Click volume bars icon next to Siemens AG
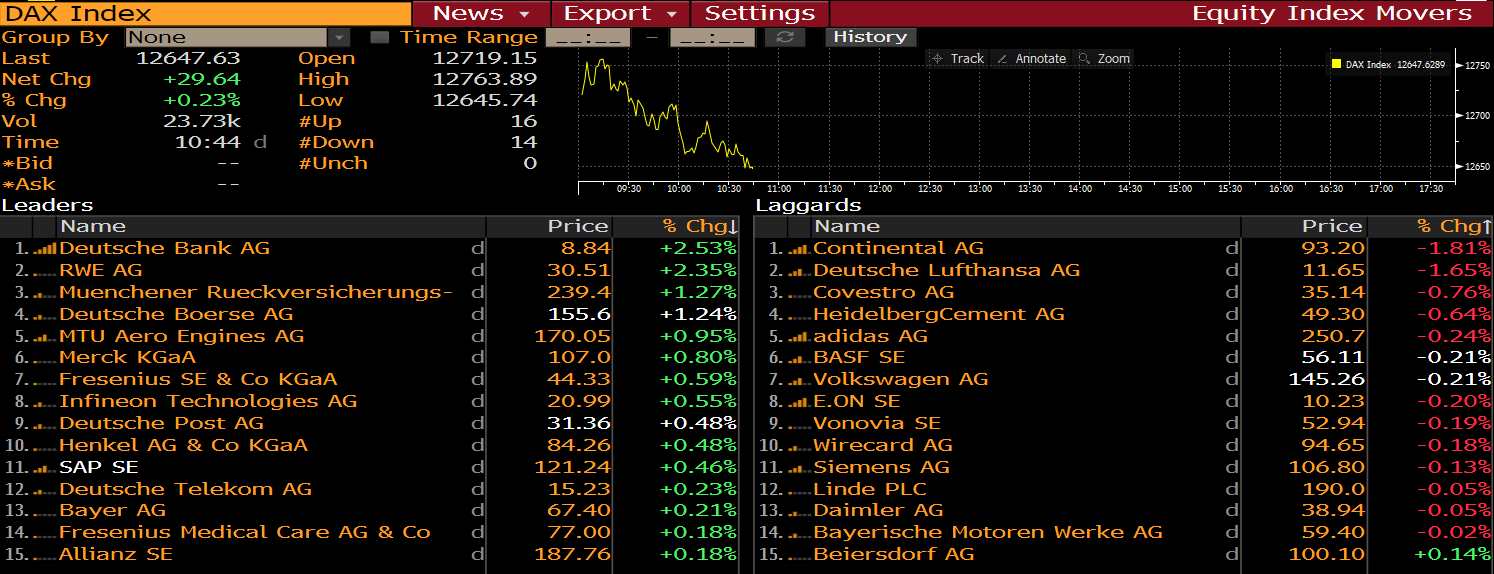Screen dimensions: 1494x574 click(x=799, y=467)
